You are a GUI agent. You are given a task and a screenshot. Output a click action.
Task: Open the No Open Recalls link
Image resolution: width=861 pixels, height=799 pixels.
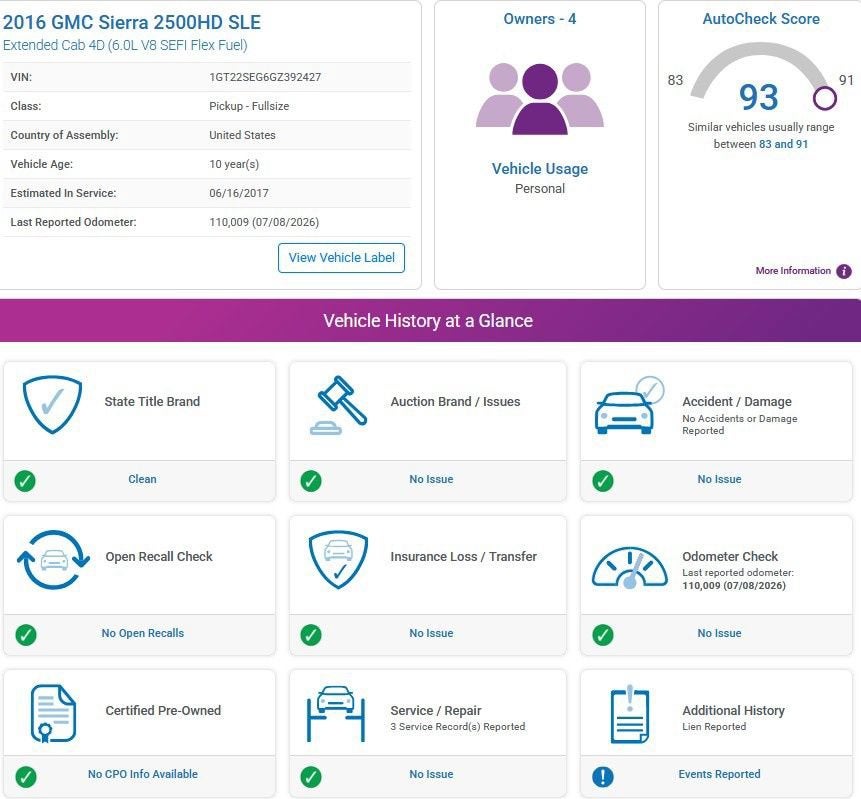pyautogui.click(x=143, y=633)
